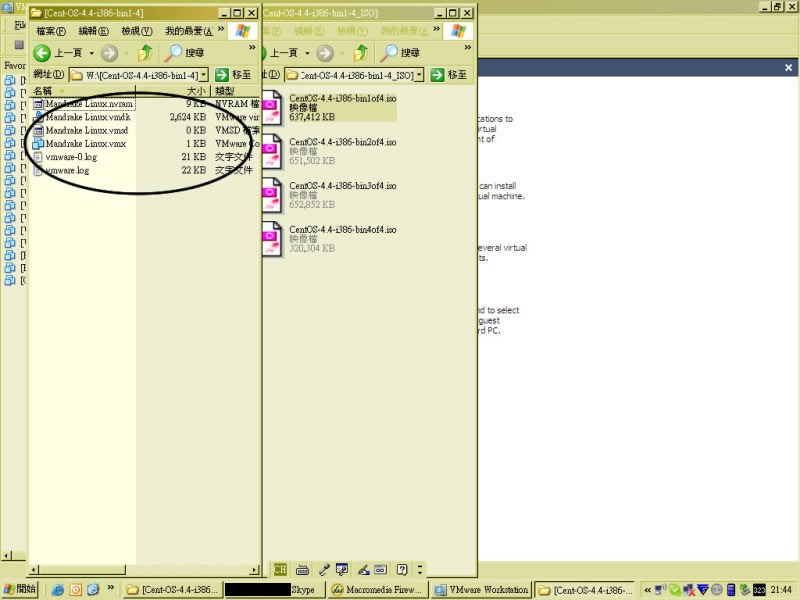Sort files by 大小 column header
This screenshot has height=600, width=800.
(x=173, y=91)
